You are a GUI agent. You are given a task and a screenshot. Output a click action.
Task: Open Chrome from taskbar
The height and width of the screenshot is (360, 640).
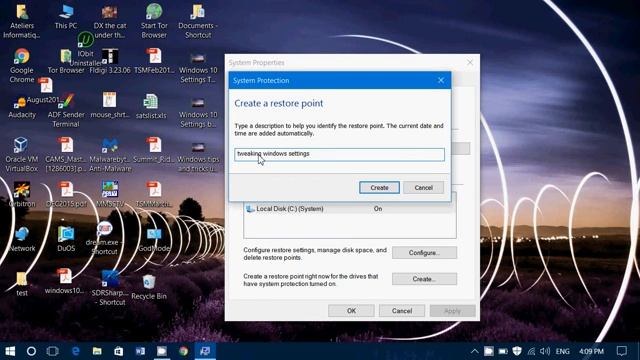click(x=184, y=351)
